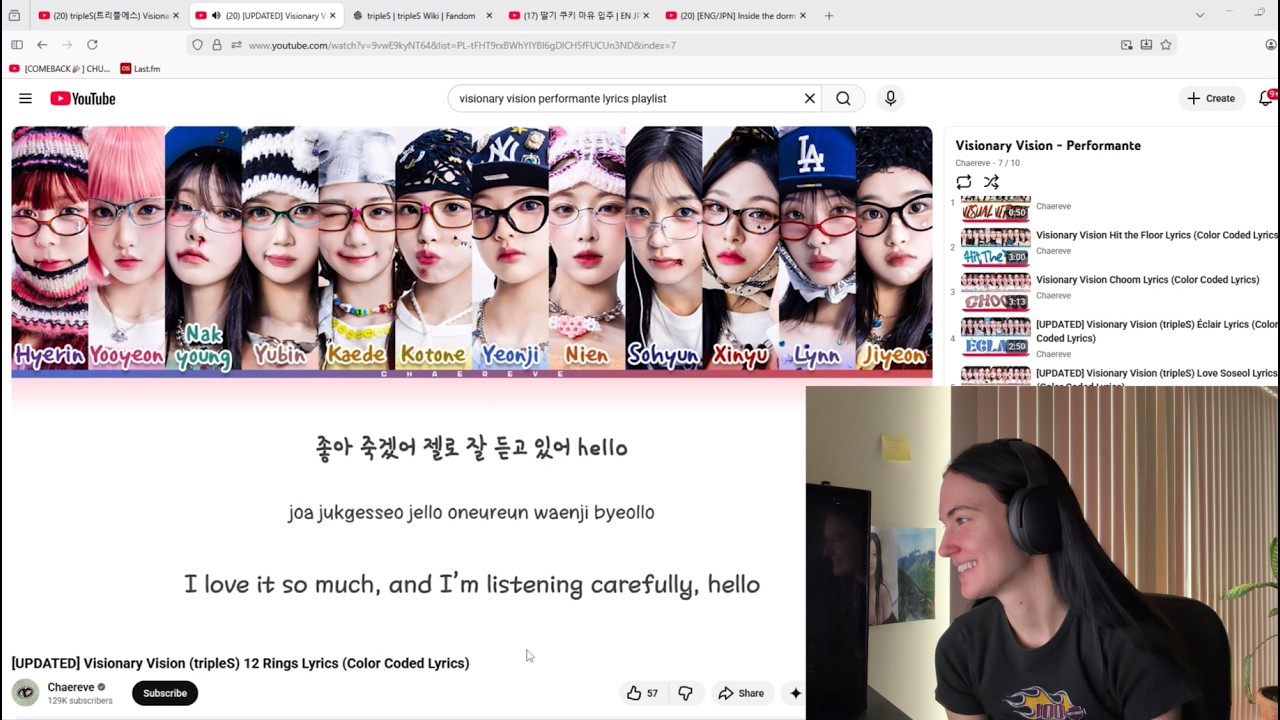Viewport: 1280px width, 720px height.
Task: Close the active Visionary Vision tab
Action: (332, 15)
